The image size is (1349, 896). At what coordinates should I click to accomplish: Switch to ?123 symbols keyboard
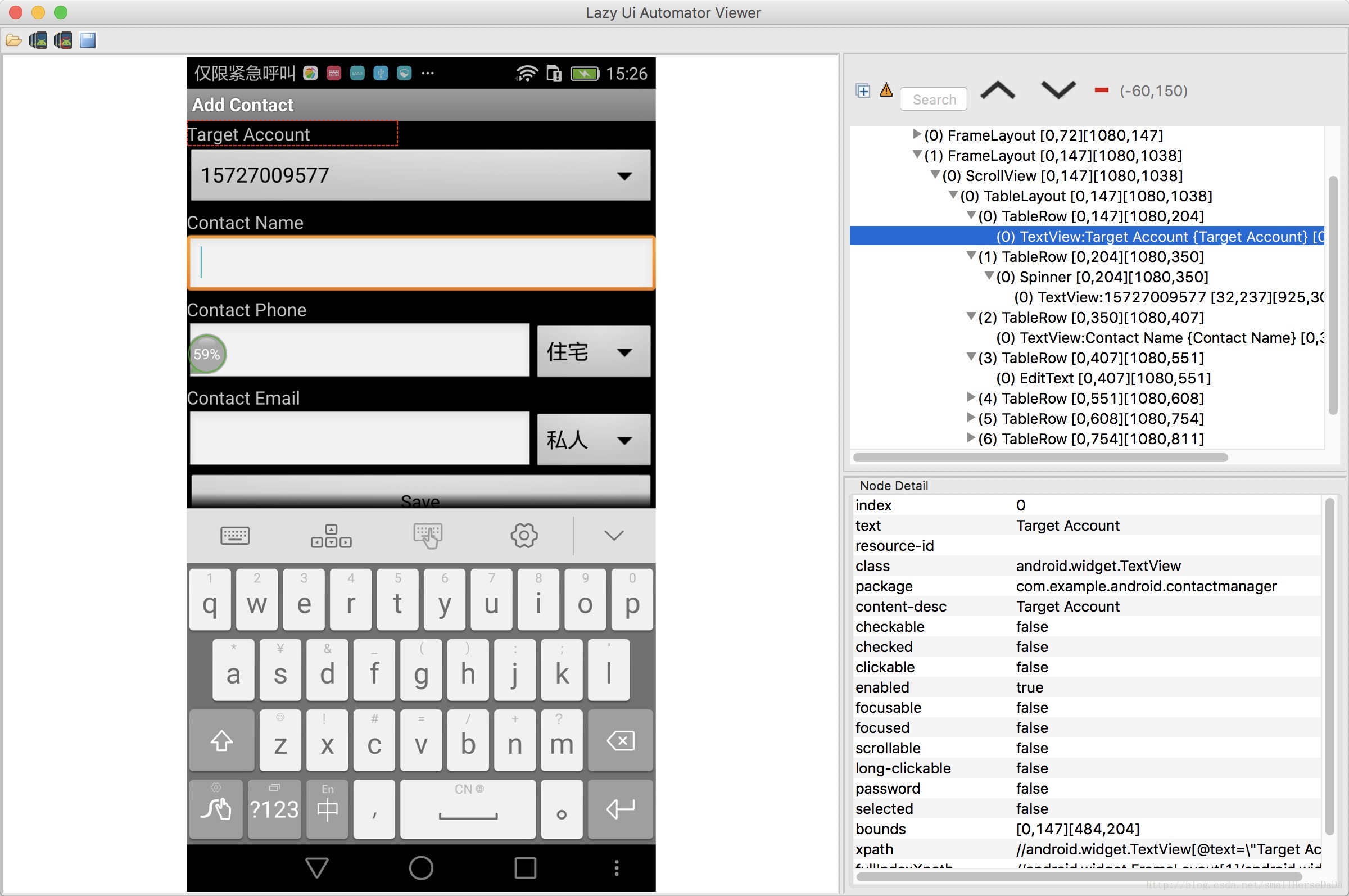point(274,809)
